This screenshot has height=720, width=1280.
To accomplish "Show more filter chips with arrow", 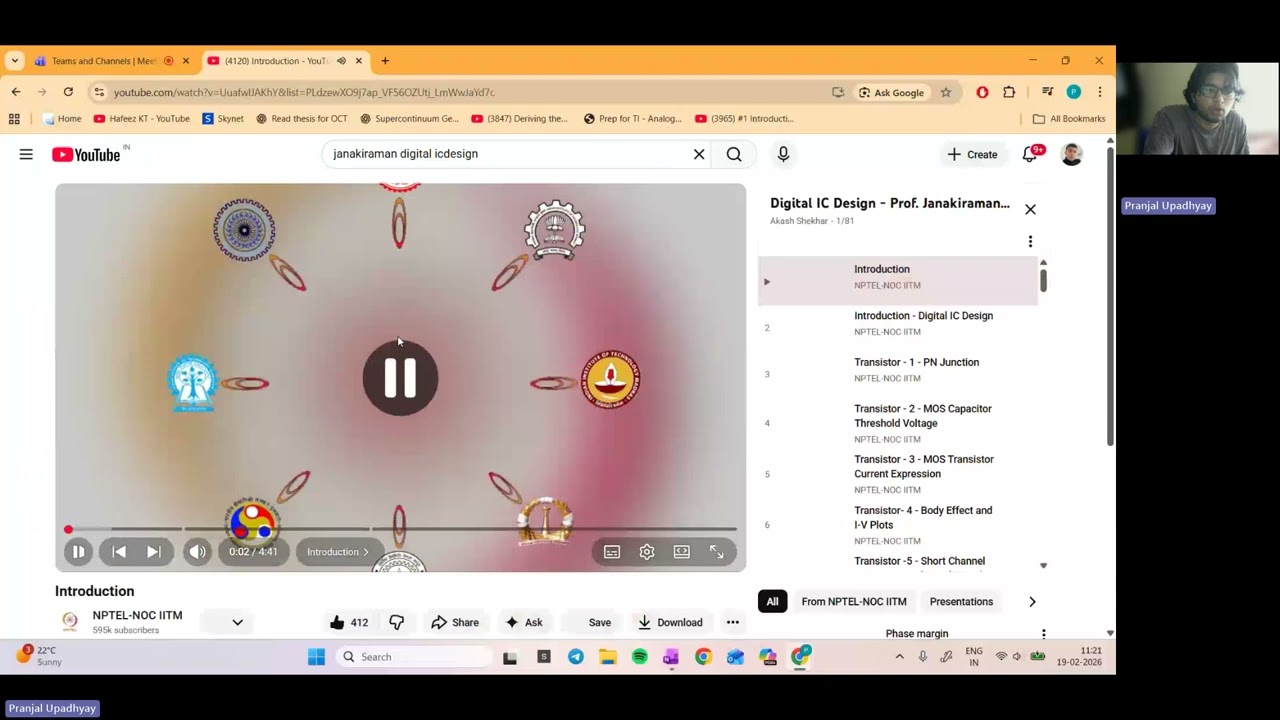I will click(x=1032, y=601).
